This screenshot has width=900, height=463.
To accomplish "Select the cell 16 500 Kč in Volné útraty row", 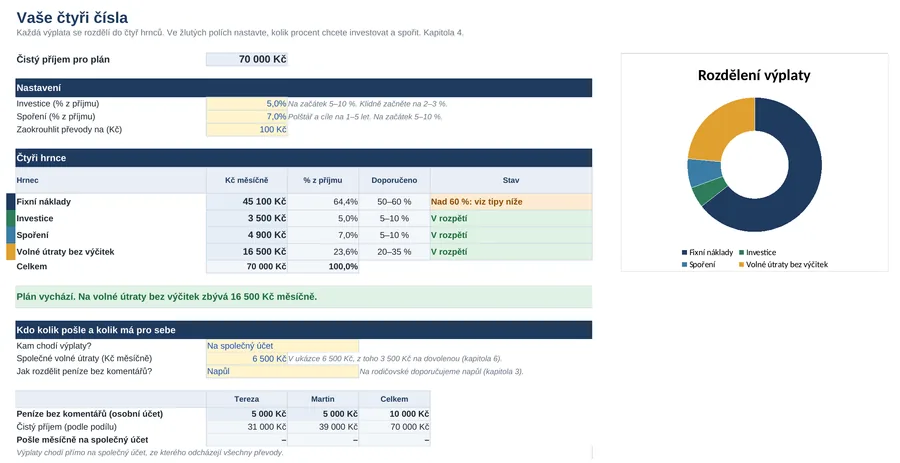I will (x=247, y=252).
